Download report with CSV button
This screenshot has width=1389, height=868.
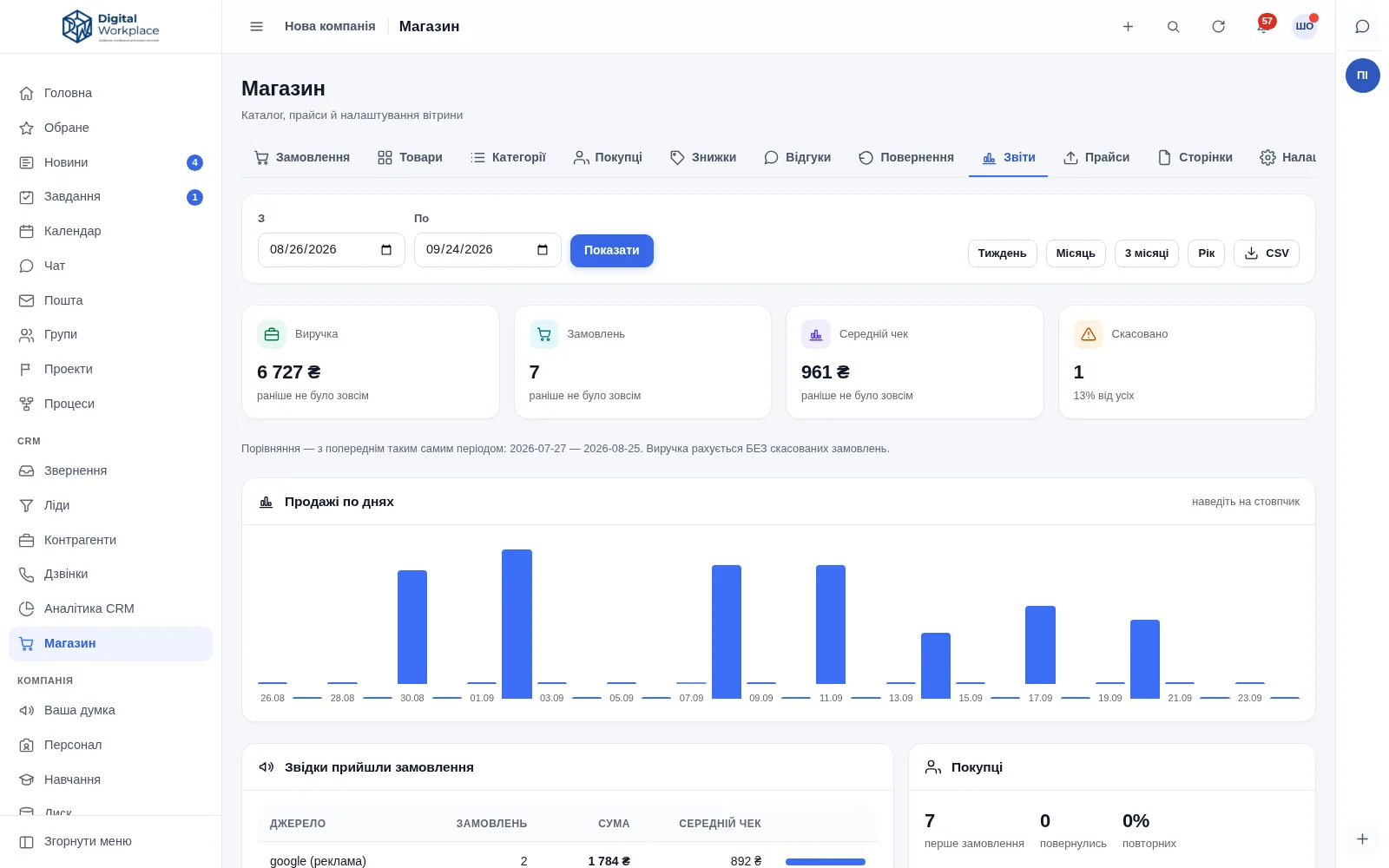pos(1266,253)
